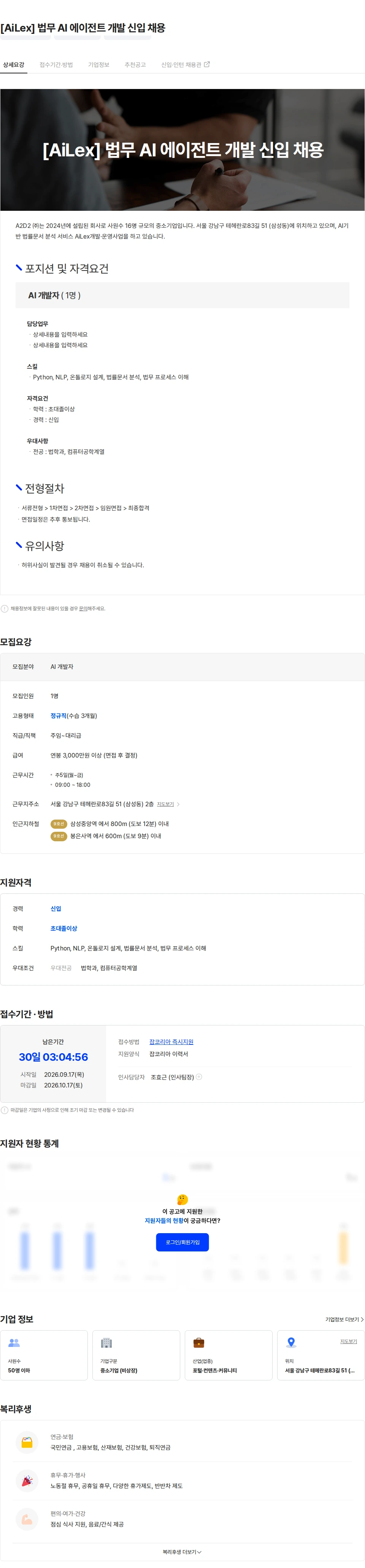Screen dimensions: 365x1568
Task: Open 신입·인턴 채용관 tab
Action: pyautogui.click(x=181, y=65)
